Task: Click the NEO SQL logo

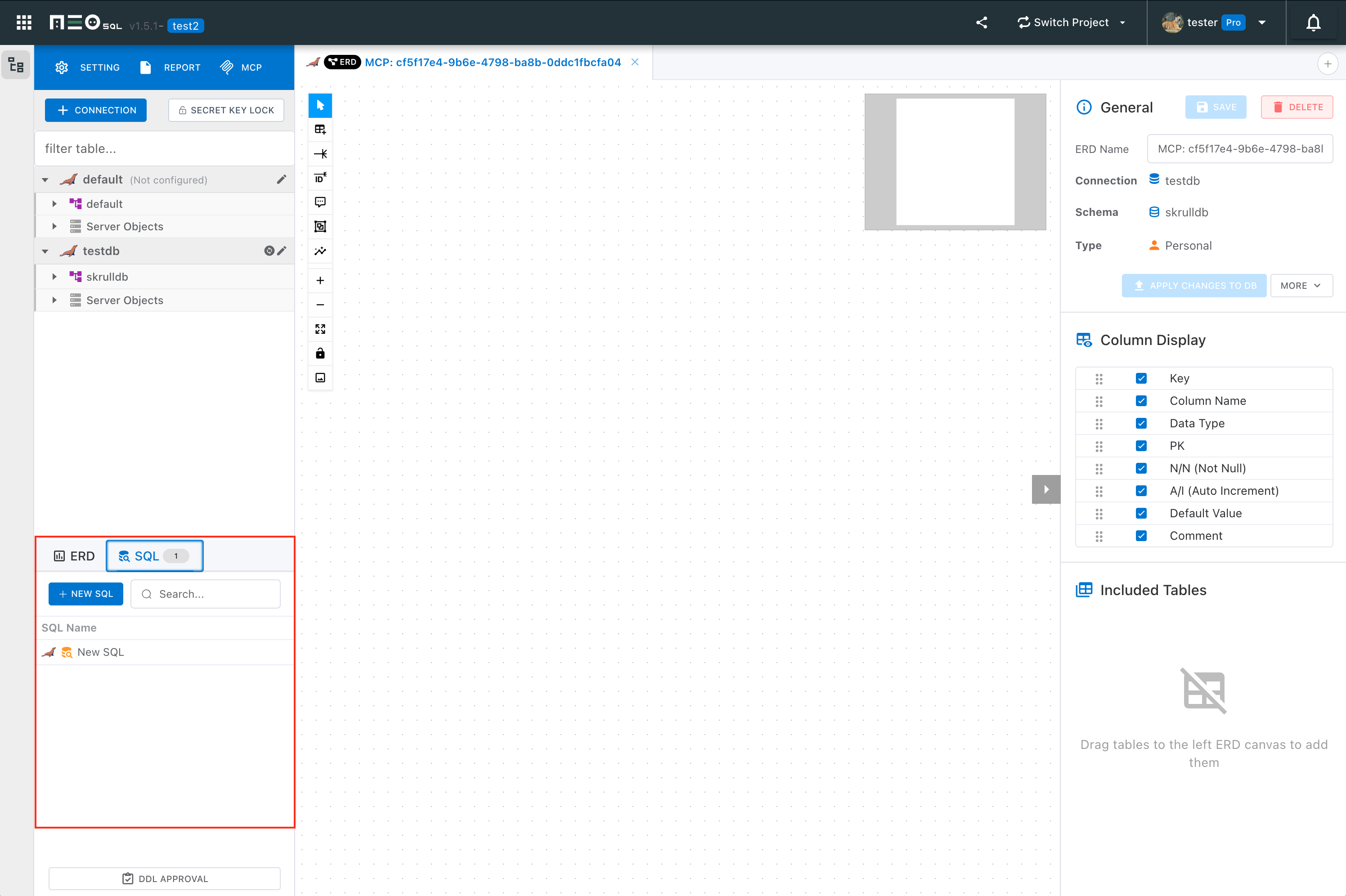Action: 86,23
